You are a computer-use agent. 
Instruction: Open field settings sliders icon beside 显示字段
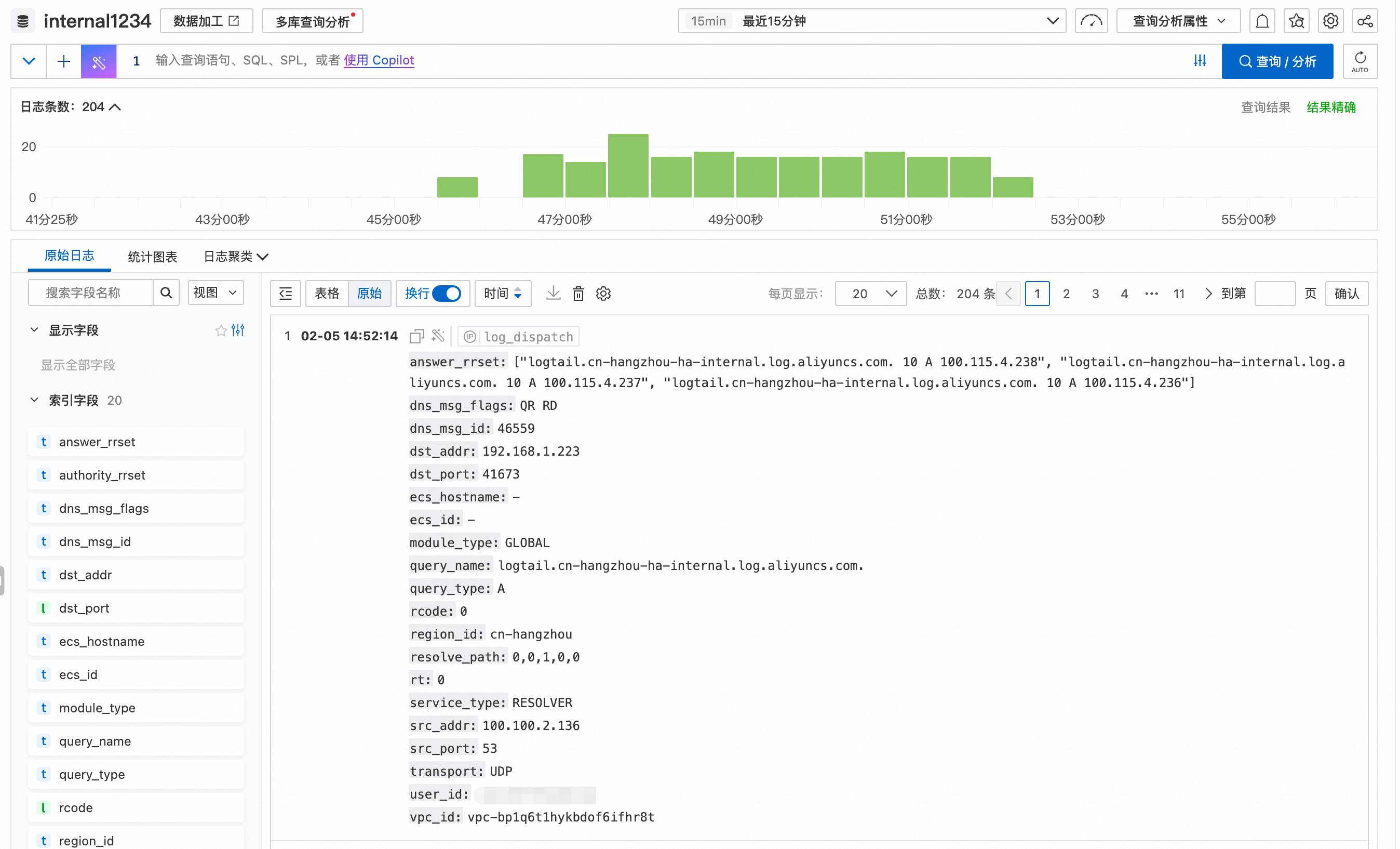[238, 330]
